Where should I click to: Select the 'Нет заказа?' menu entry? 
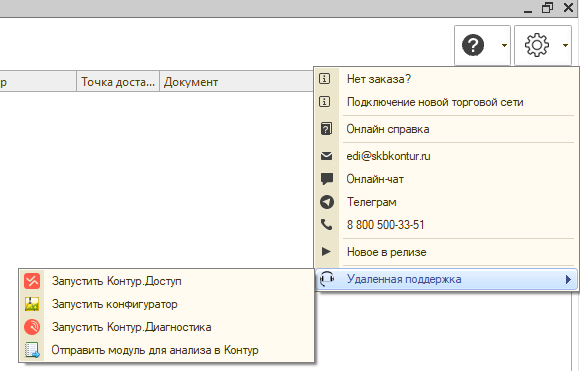446,79
